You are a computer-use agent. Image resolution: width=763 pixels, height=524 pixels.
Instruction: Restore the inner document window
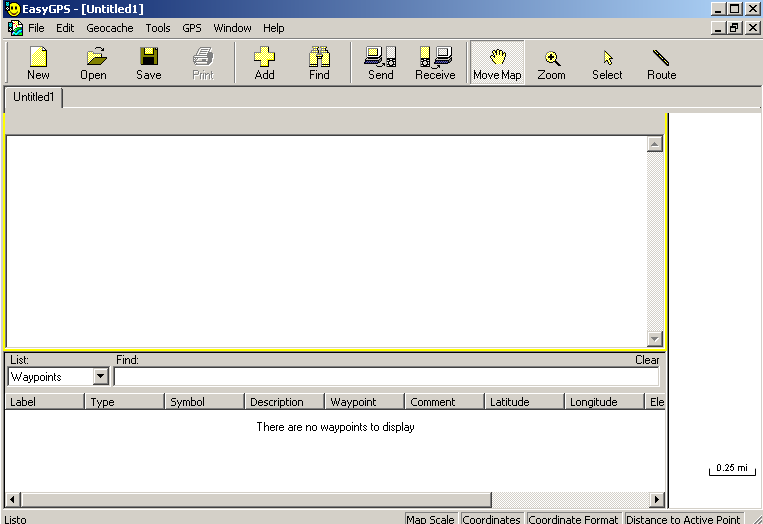[x=734, y=28]
